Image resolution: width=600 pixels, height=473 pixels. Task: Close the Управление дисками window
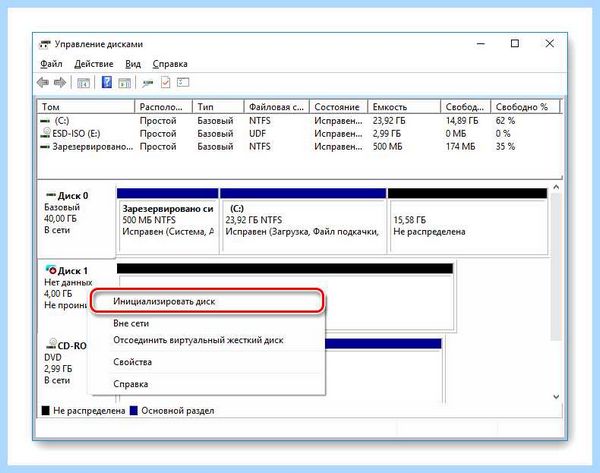[549, 44]
